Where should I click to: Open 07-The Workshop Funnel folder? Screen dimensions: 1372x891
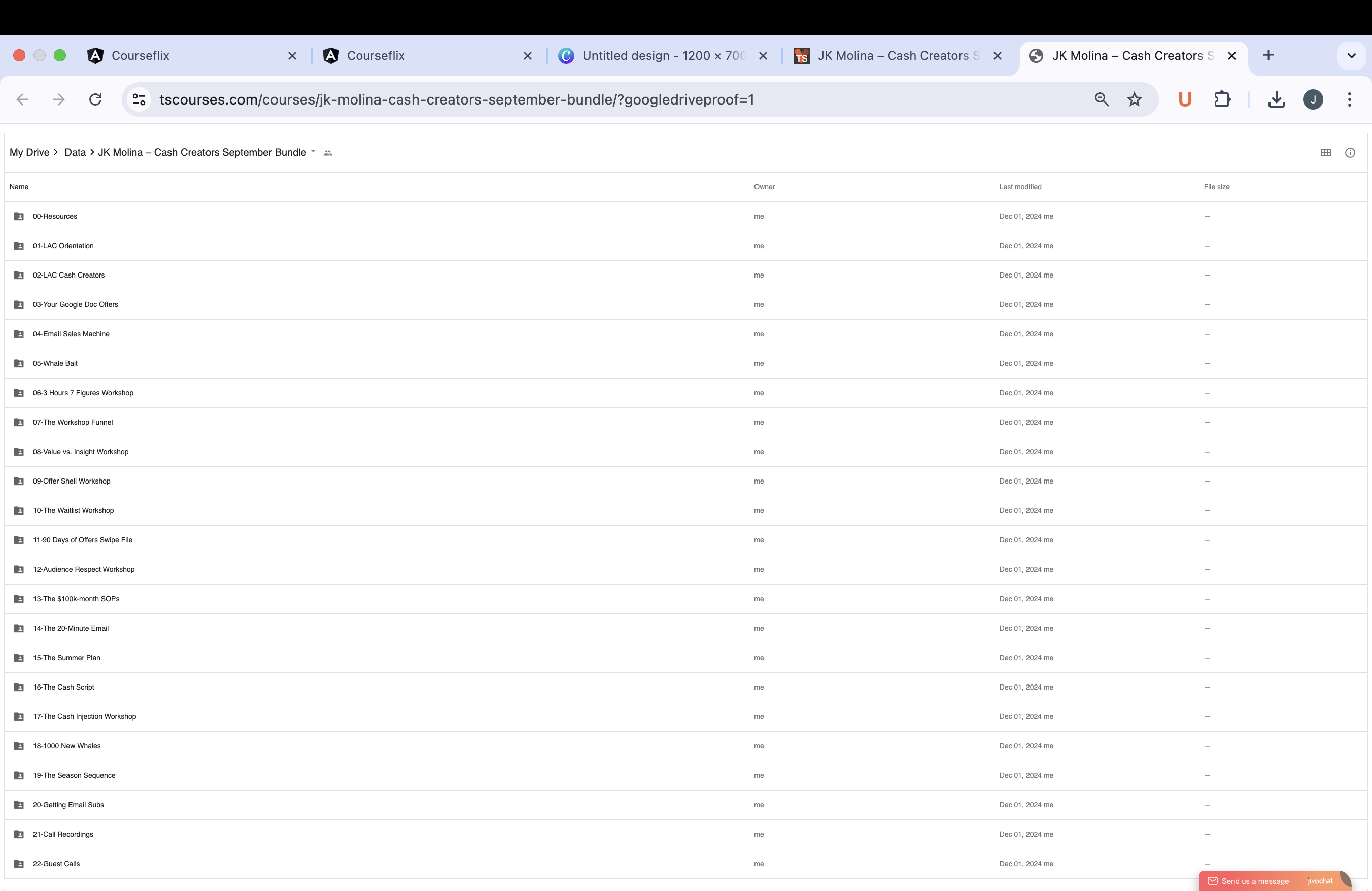tap(685, 423)
